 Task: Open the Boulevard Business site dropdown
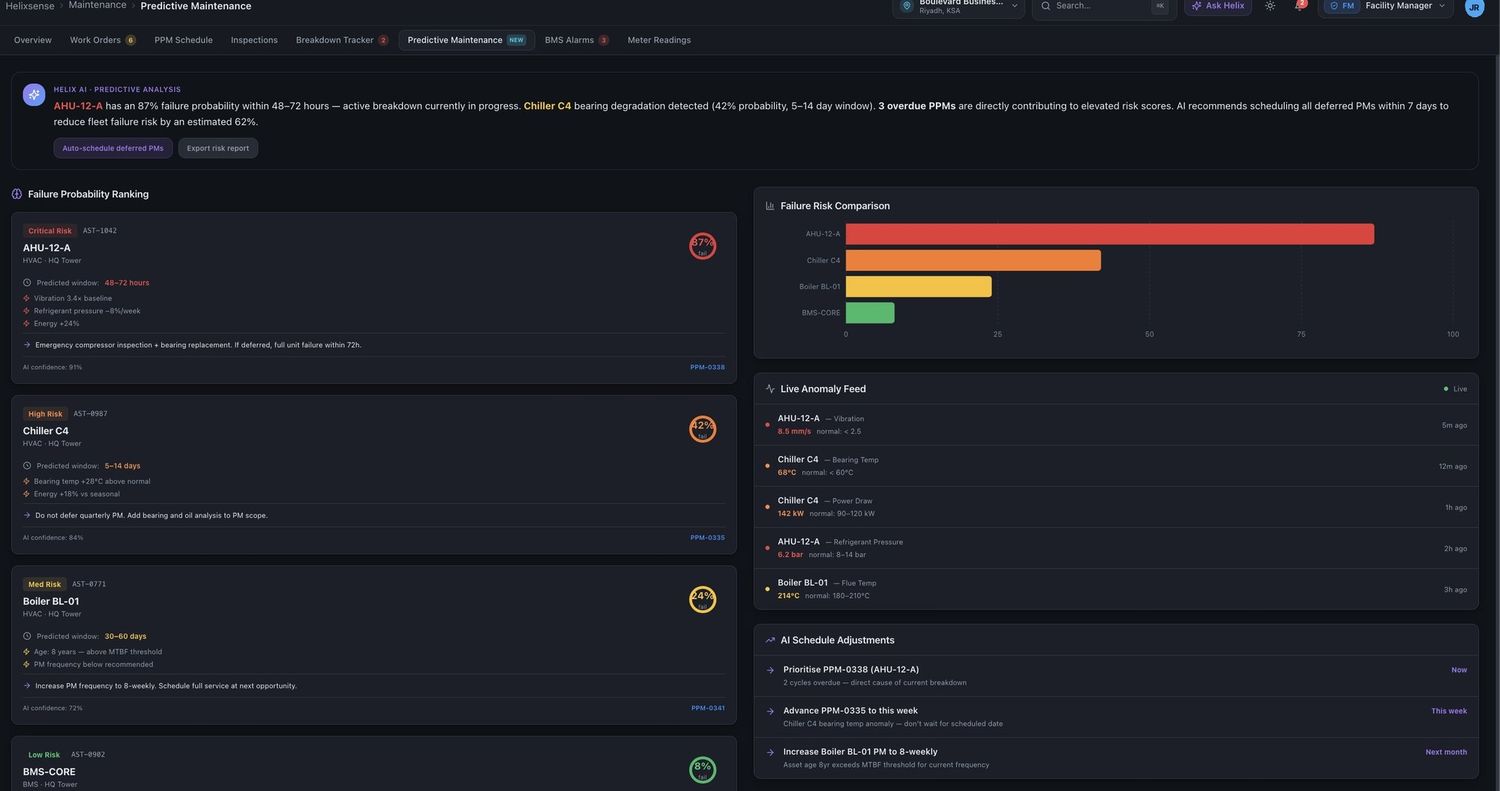click(x=959, y=6)
